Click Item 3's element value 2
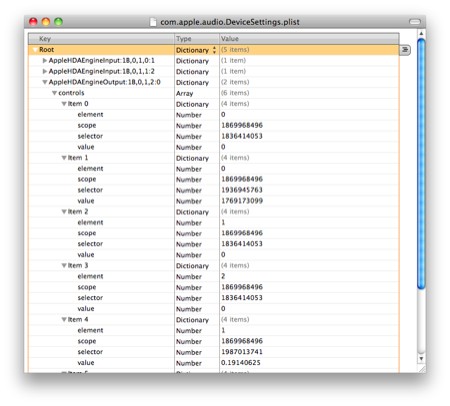The width and height of the screenshot is (450, 406). [x=223, y=276]
